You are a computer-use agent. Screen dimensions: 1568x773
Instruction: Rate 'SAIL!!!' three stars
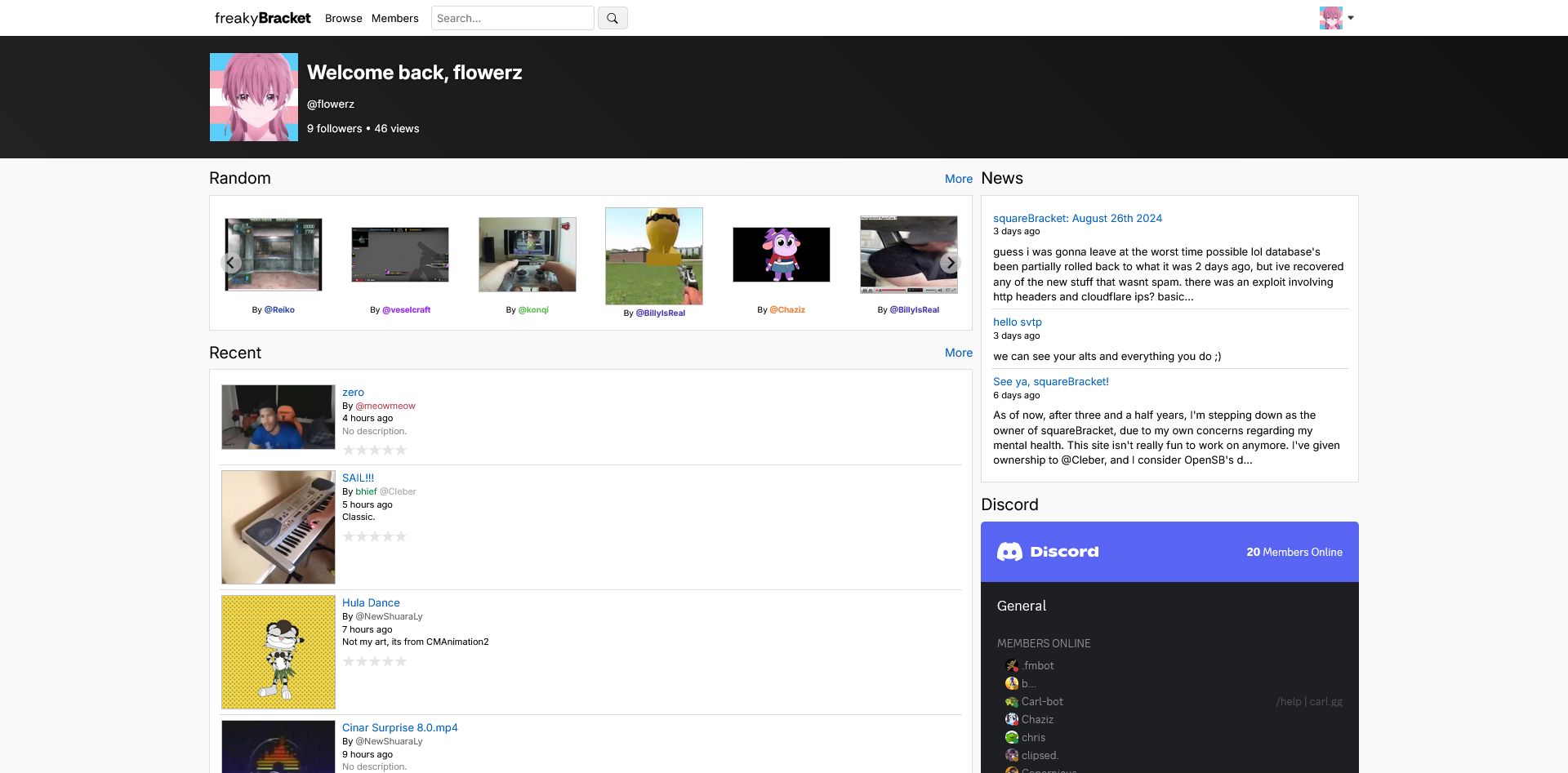click(375, 536)
